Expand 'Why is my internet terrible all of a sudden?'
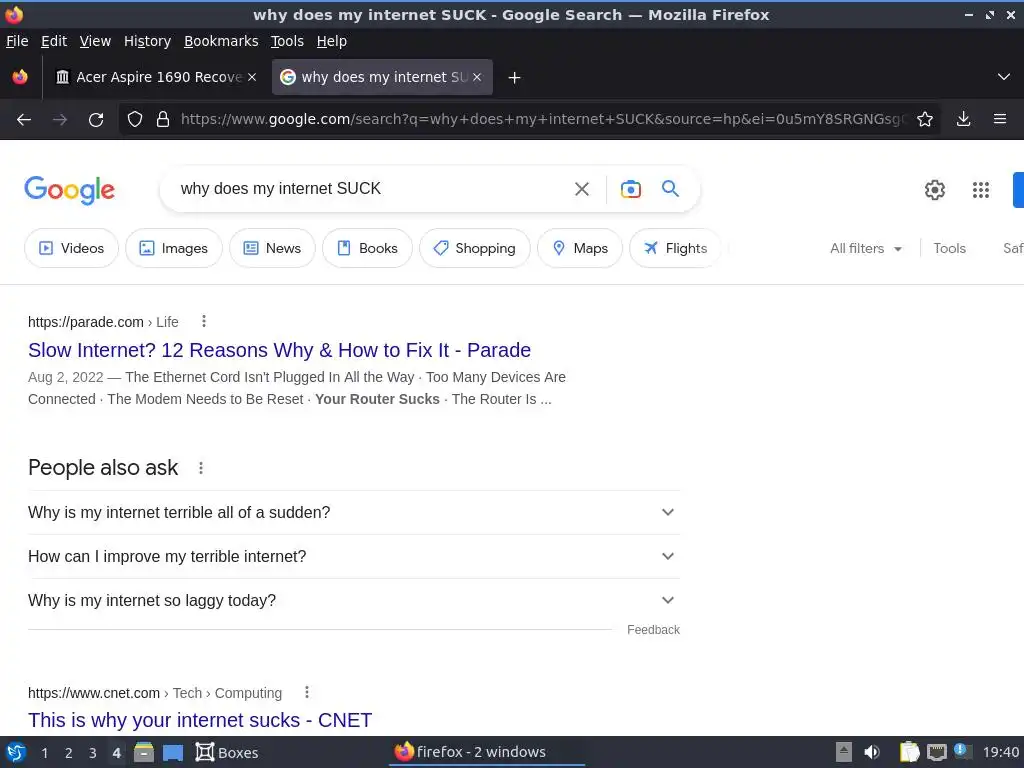 [x=354, y=513]
